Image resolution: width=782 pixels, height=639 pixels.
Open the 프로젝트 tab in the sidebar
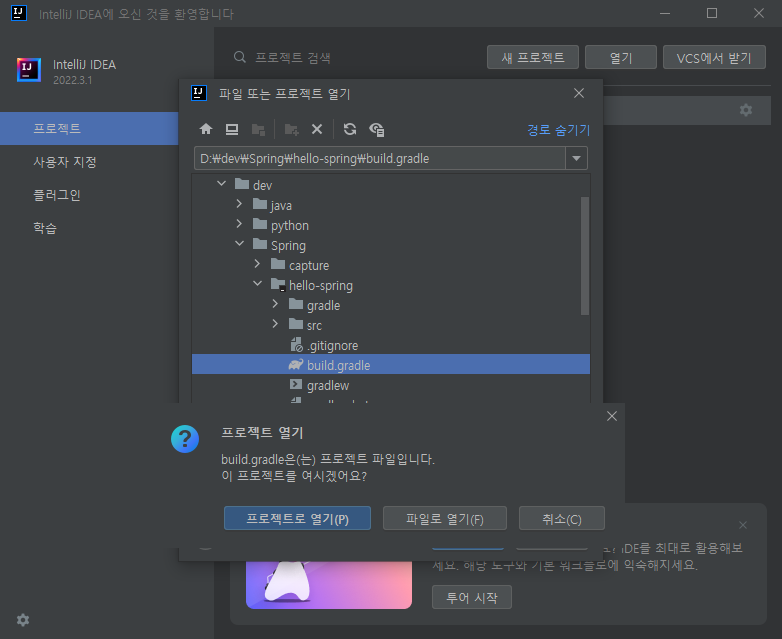pyautogui.click(x=89, y=129)
